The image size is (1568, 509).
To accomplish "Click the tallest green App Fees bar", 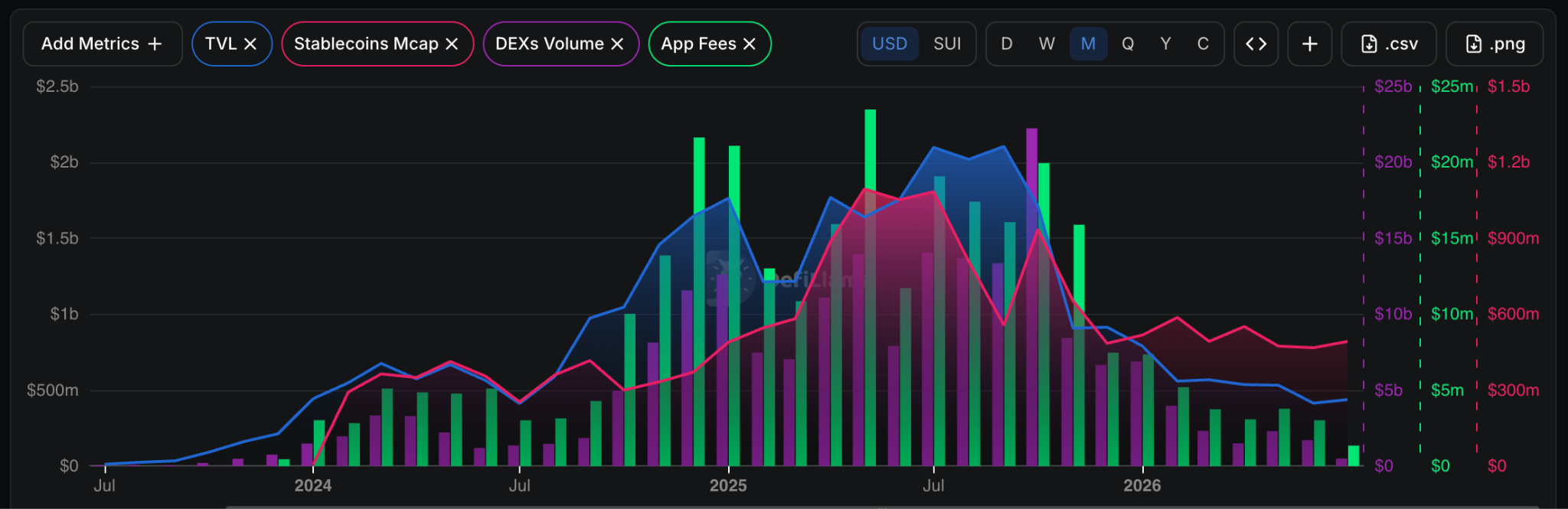I will click(871, 288).
